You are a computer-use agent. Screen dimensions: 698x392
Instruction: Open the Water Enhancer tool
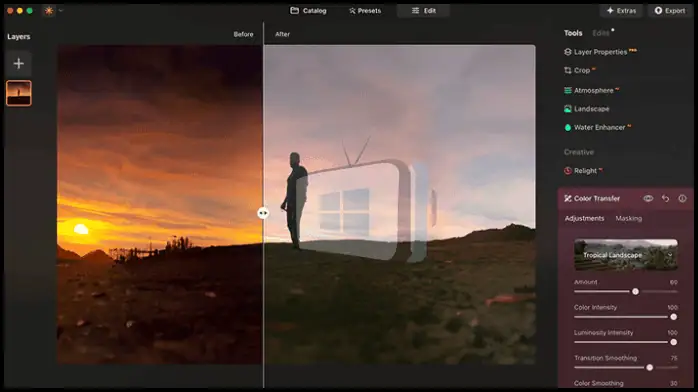tap(597, 127)
